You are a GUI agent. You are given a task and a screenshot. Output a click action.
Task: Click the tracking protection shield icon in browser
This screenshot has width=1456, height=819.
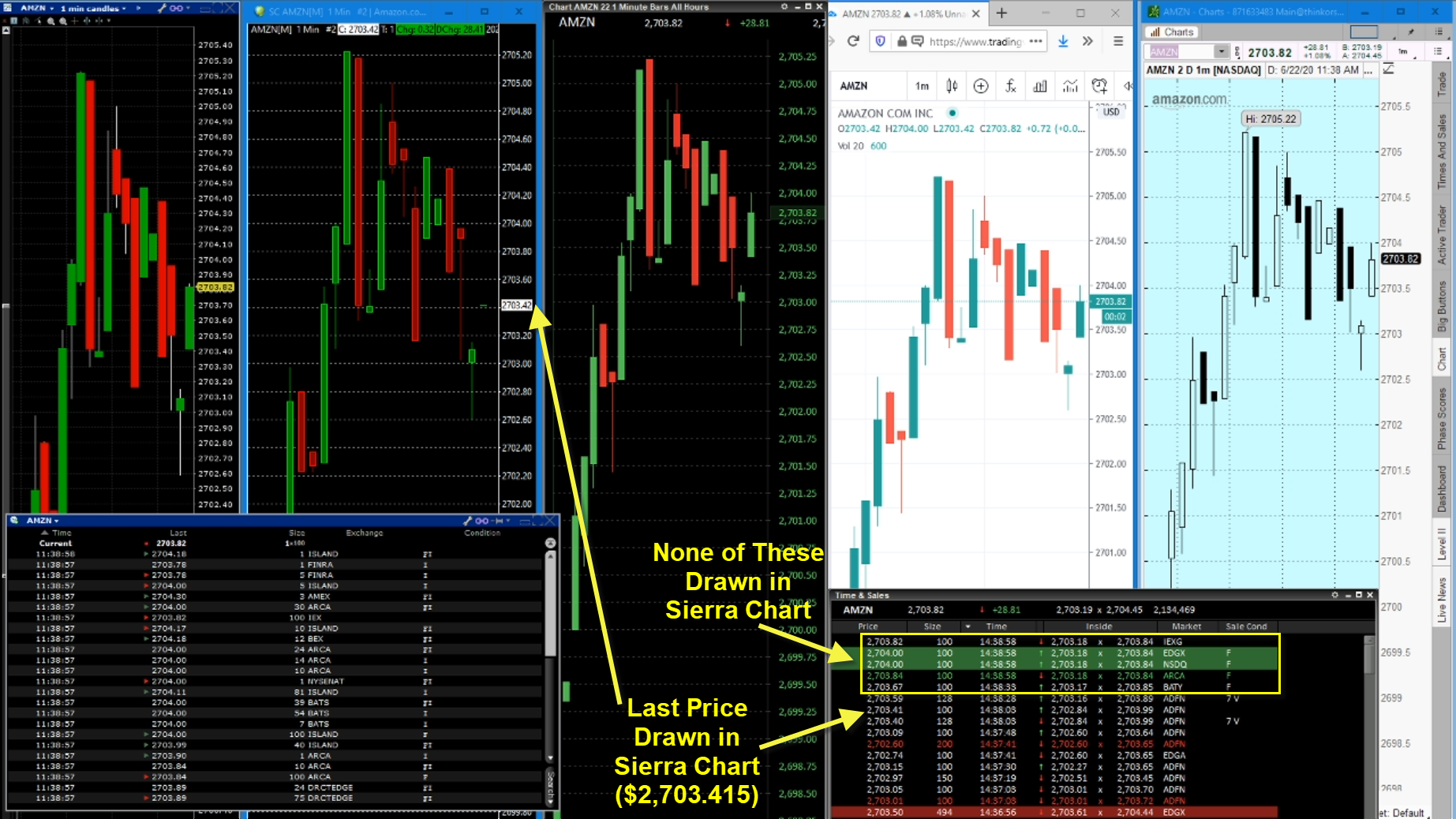(881, 41)
